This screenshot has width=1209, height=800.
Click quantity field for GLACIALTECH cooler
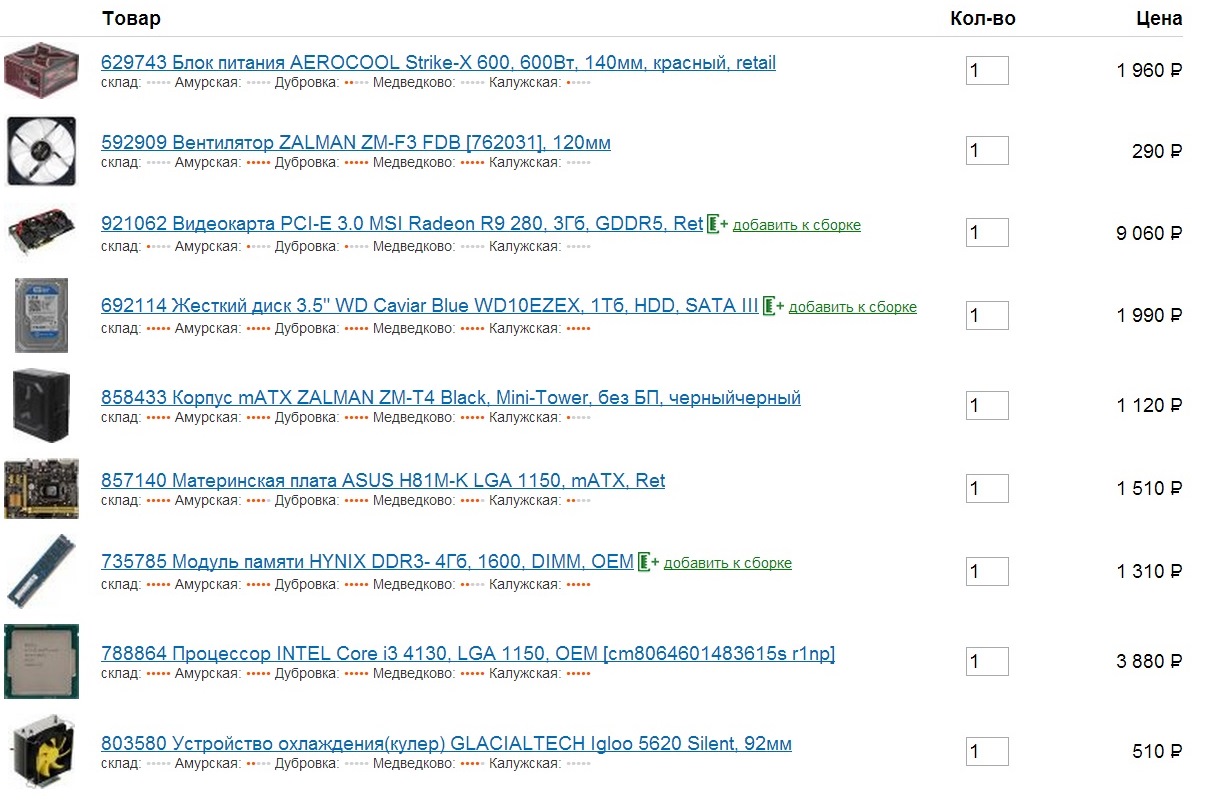coord(987,751)
